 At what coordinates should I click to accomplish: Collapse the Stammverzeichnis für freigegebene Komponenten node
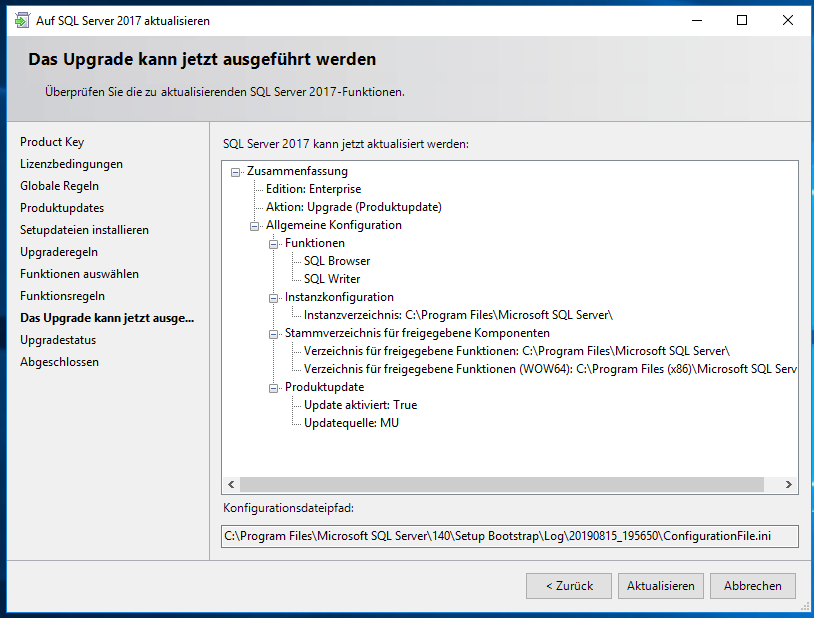(x=273, y=334)
